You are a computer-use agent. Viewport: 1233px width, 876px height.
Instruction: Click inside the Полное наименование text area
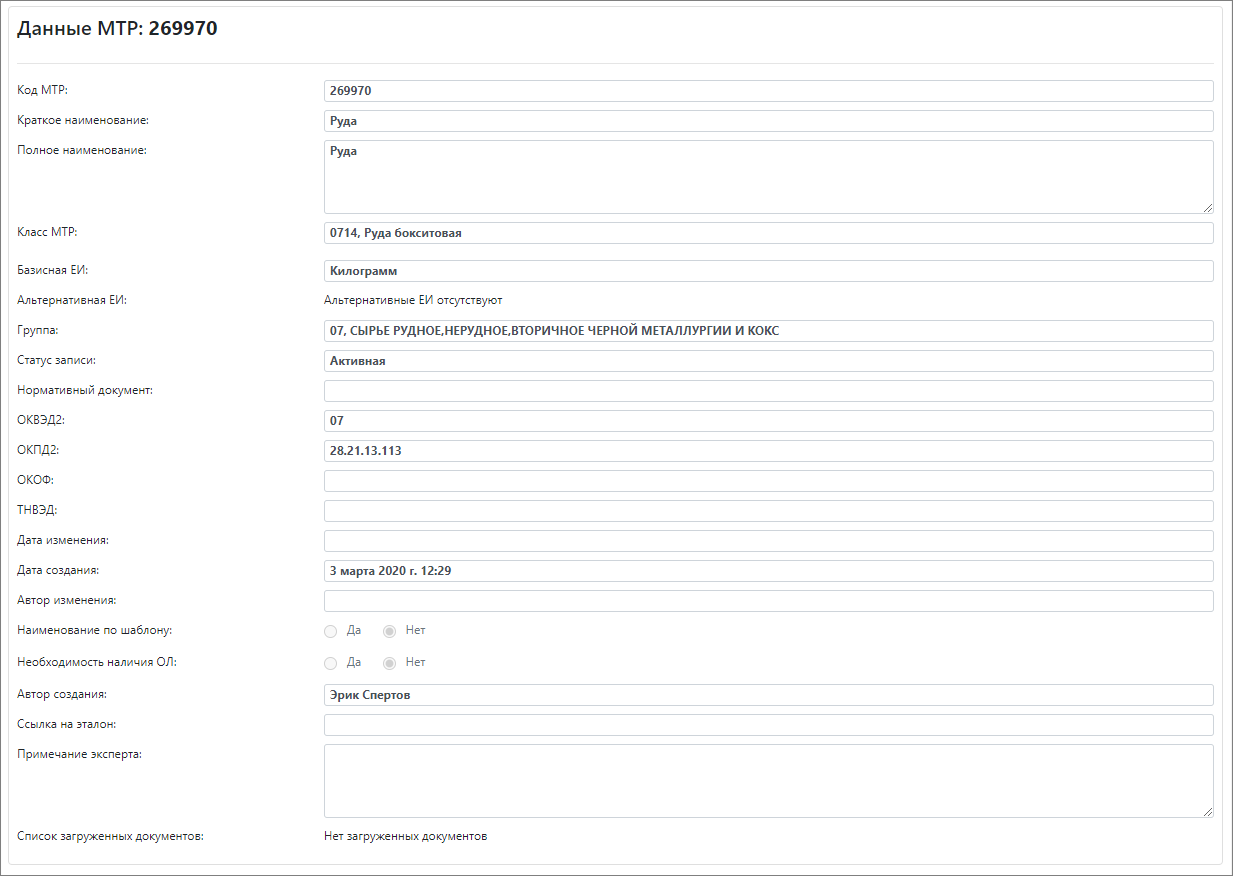coord(768,177)
